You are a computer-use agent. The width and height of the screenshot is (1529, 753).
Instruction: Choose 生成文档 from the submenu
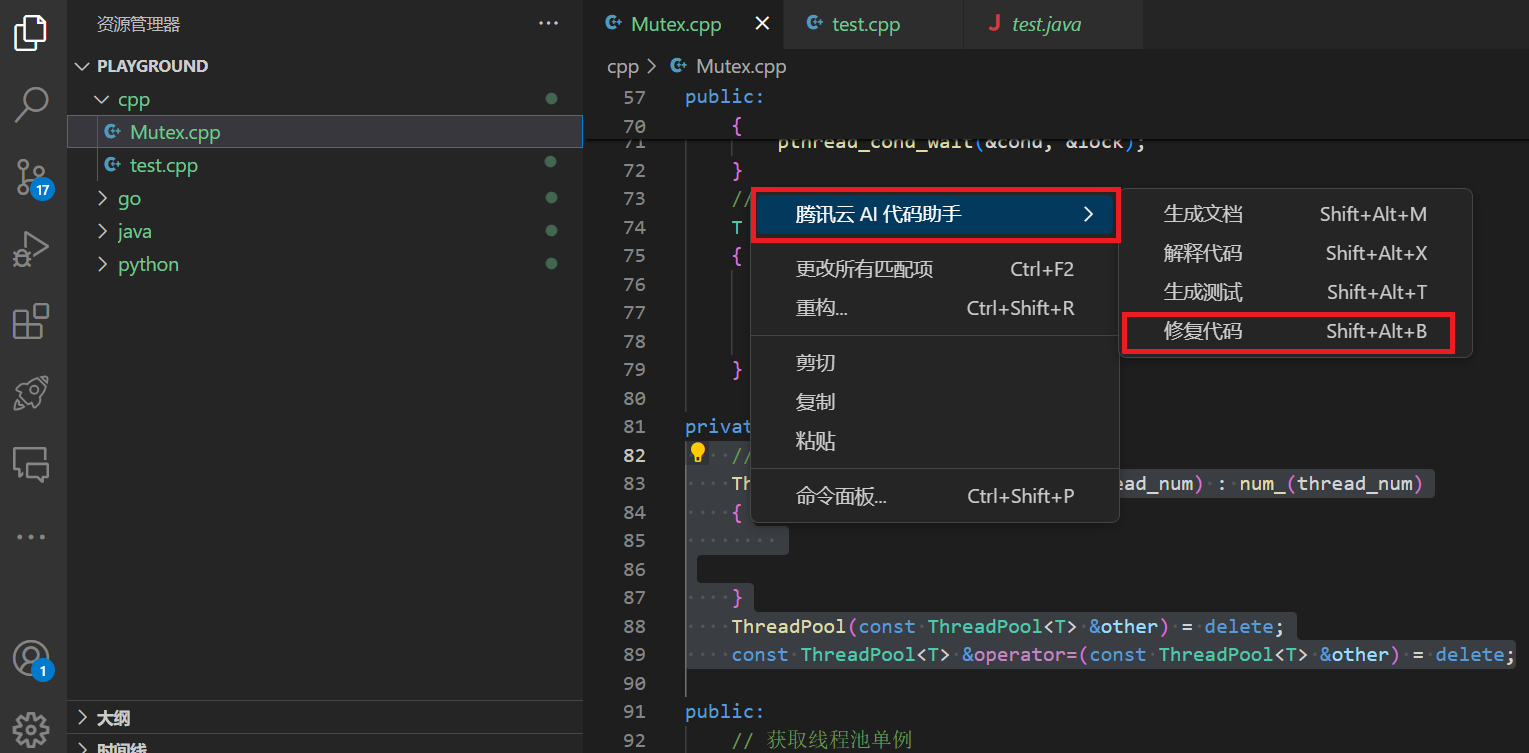[1295, 214]
